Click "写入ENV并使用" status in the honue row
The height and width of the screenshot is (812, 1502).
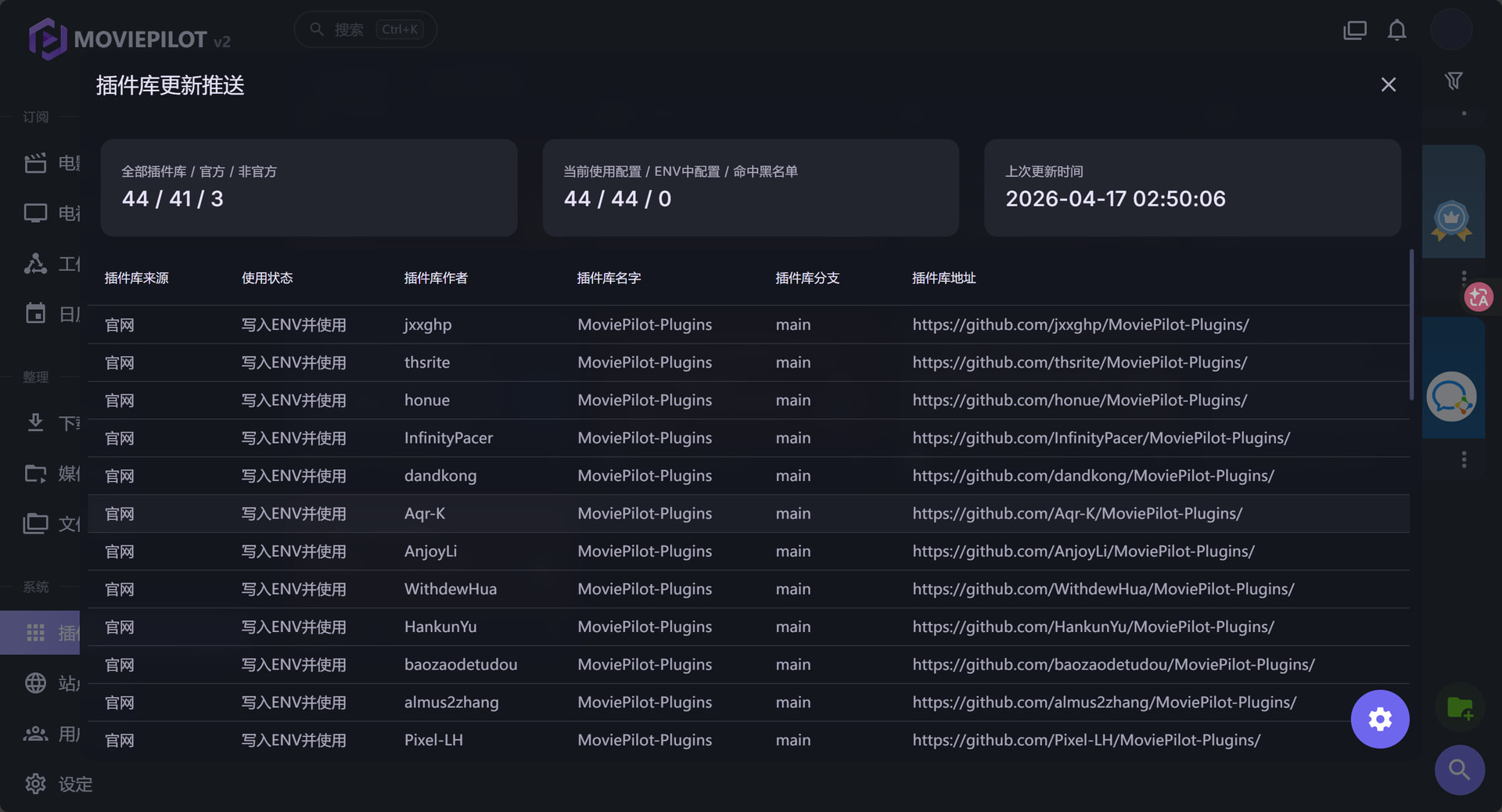[x=294, y=400]
